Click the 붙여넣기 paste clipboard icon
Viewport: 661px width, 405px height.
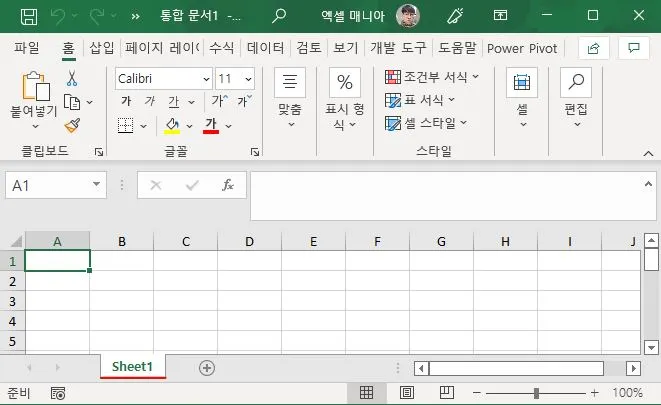(35, 86)
